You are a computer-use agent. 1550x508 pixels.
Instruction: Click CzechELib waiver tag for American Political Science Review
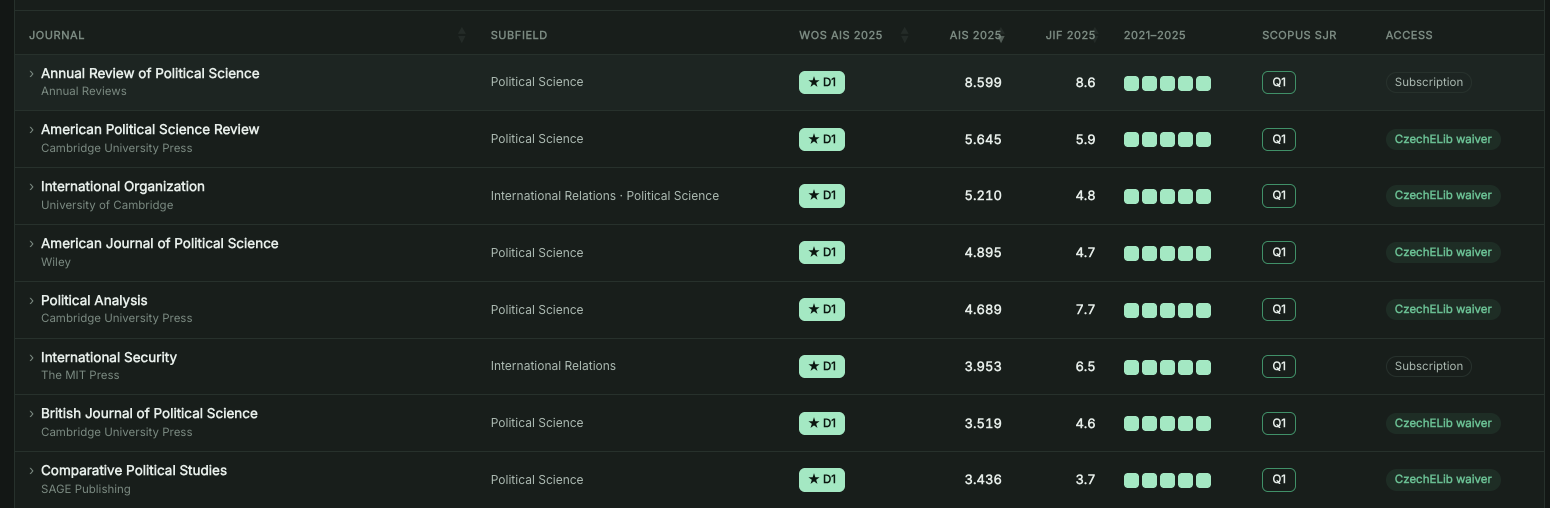point(1443,139)
